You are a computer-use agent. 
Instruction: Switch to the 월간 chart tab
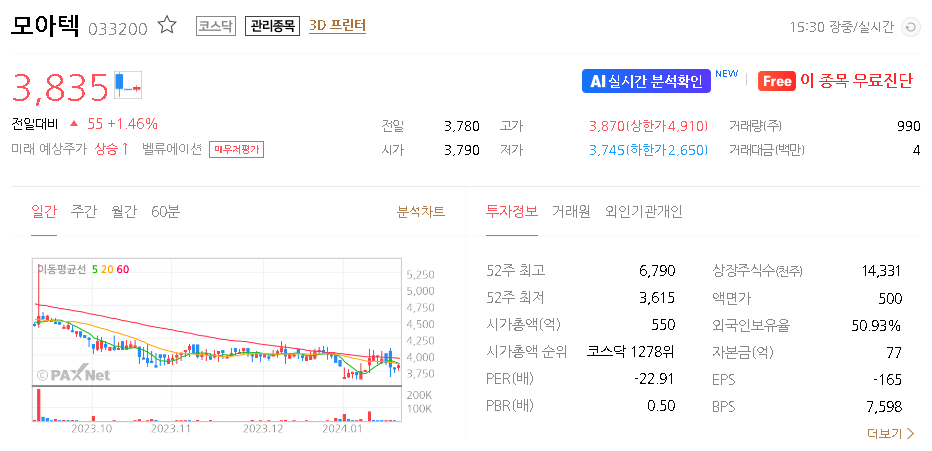pyautogui.click(x=124, y=212)
